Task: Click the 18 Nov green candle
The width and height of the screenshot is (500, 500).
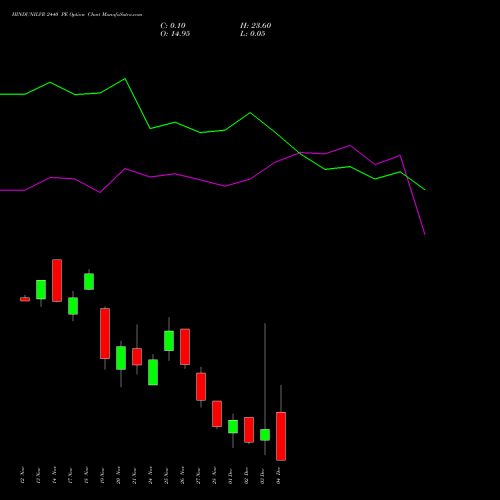Action: pyautogui.click(x=89, y=281)
